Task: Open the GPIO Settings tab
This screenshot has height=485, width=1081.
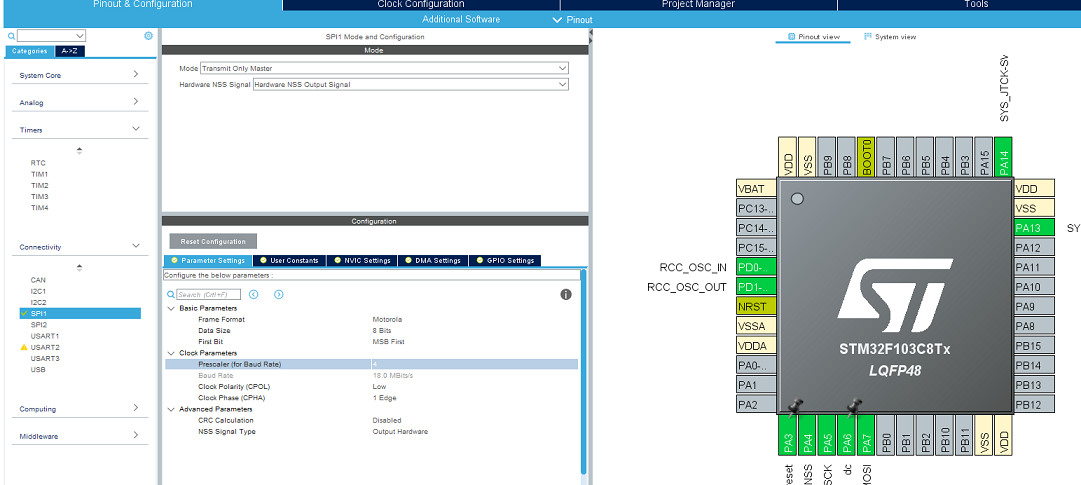Action: click(505, 261)
